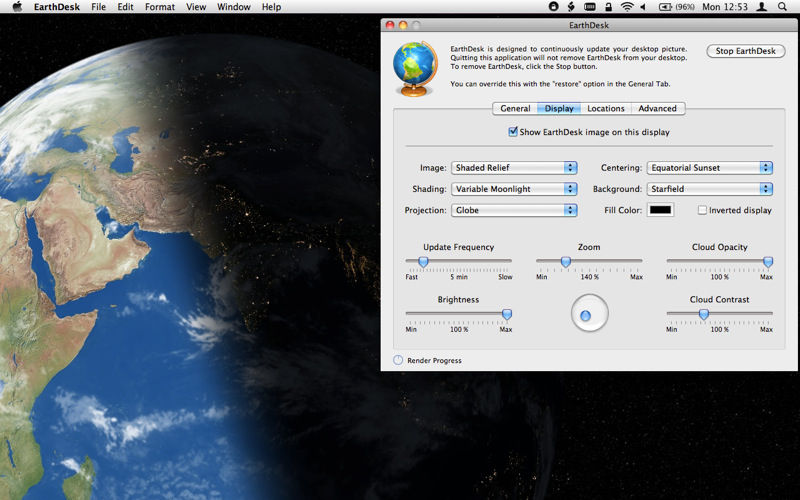Open the View menu
800x500 pixels.
196,7
